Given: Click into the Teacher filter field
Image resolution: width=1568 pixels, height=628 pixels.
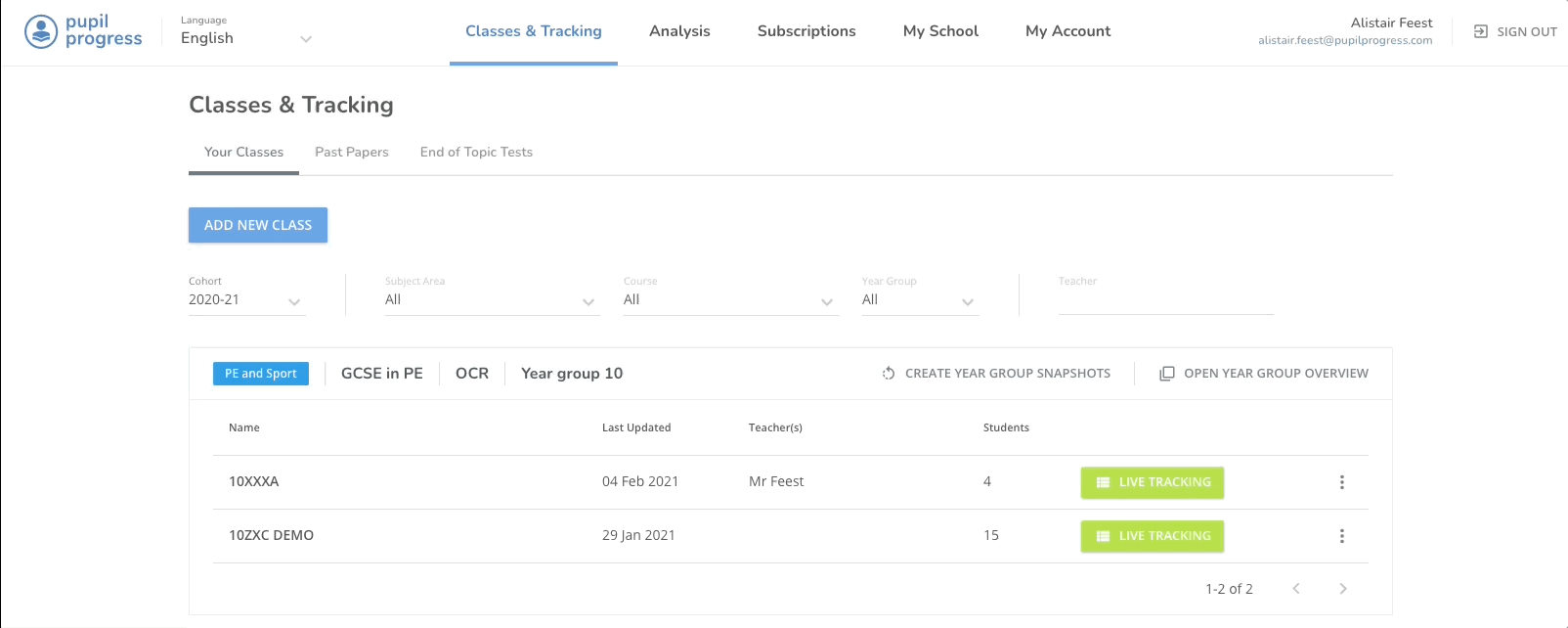Looking at the screenshot, I should (x=1165, y=300).
